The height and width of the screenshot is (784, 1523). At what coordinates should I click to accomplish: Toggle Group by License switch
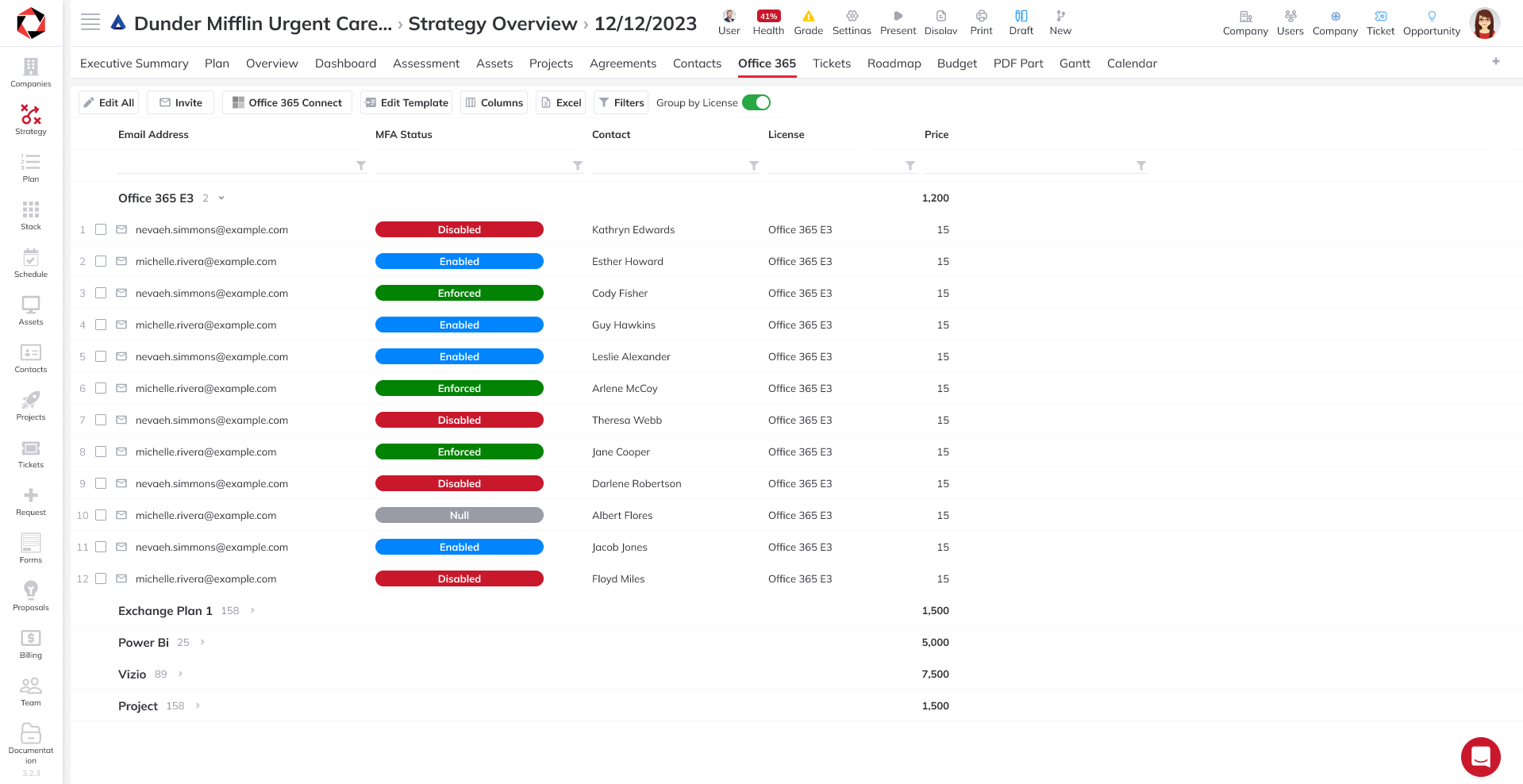(756, 102)
